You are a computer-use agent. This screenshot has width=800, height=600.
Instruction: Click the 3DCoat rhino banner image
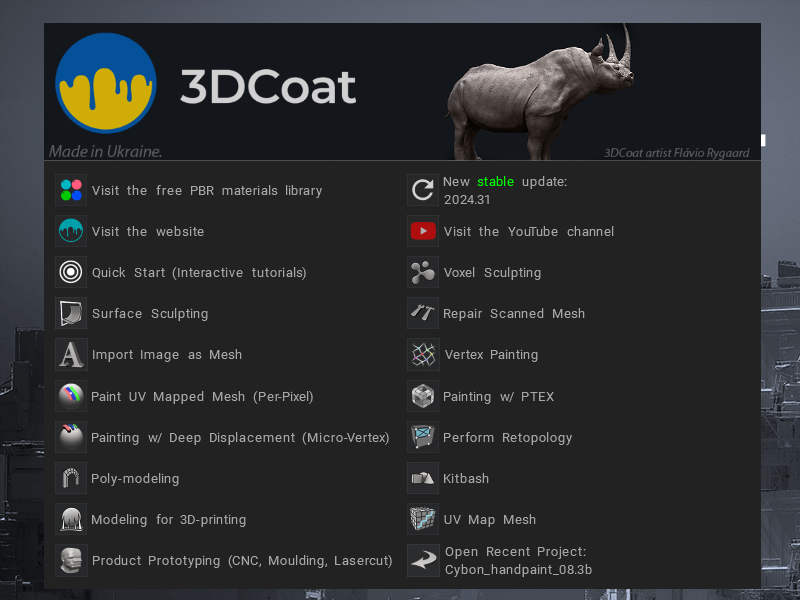(x=540, y=95)
